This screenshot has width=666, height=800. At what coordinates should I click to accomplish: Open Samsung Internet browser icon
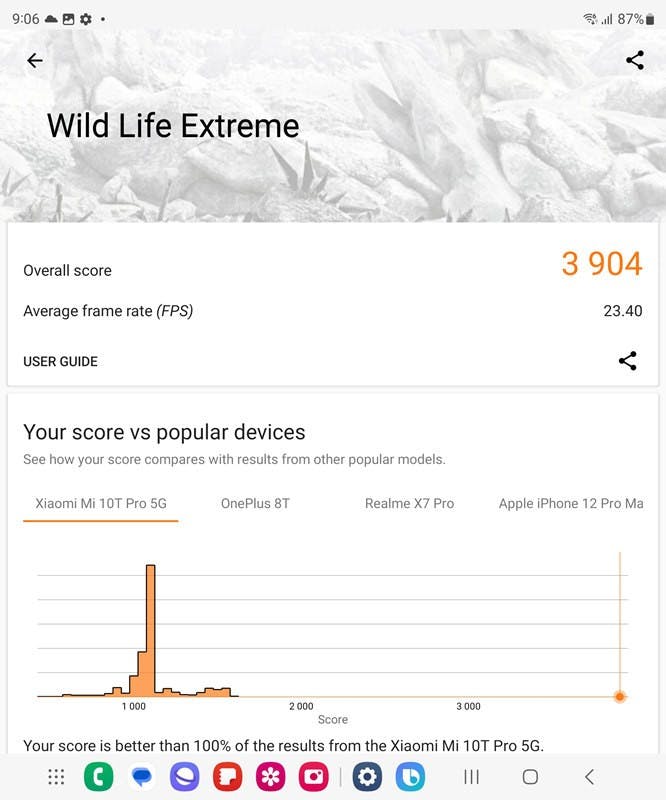tap(184, 777)
